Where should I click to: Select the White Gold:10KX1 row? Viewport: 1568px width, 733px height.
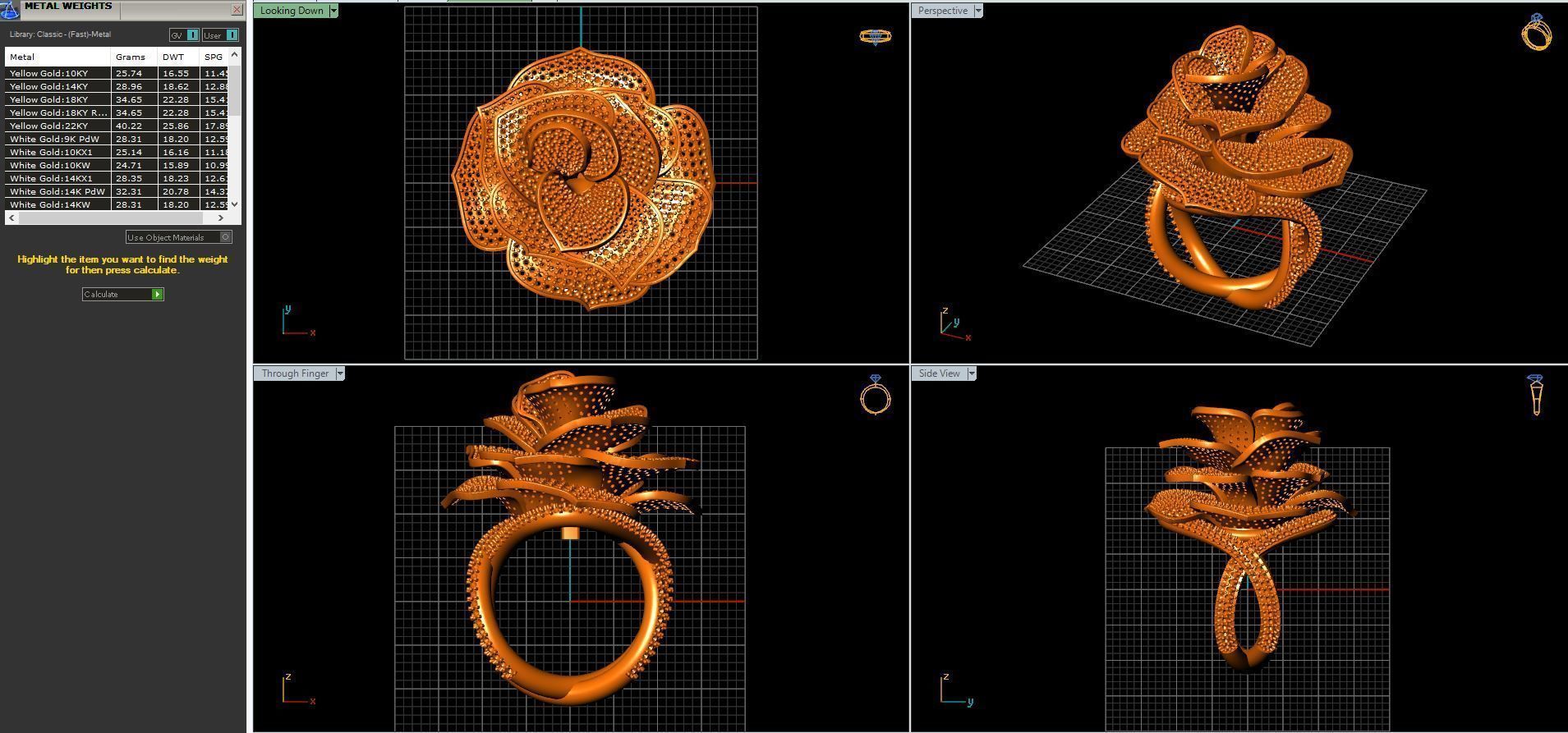pos(117,152)
